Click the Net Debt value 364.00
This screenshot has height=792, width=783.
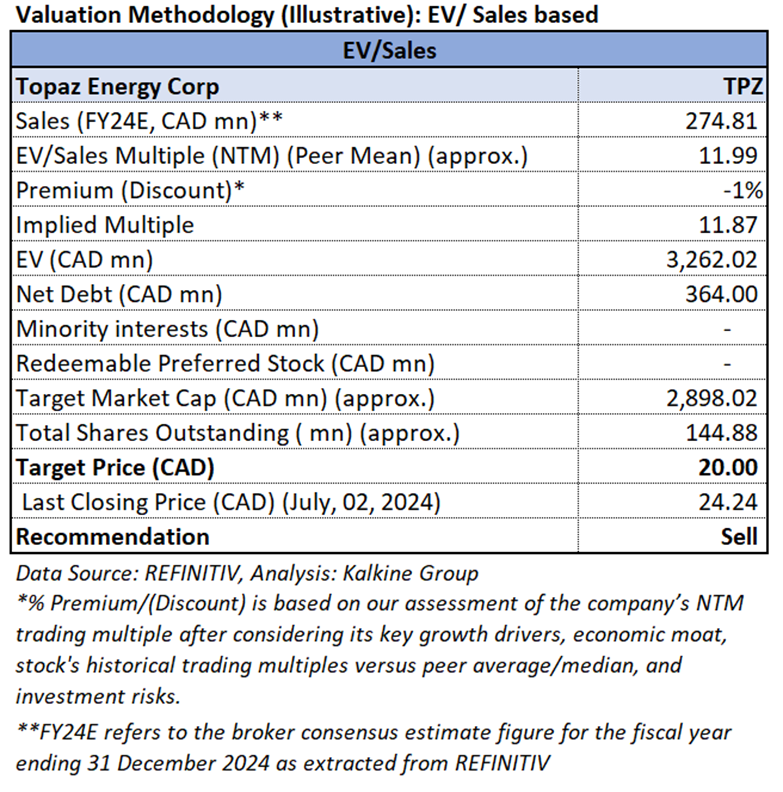[x=721, y=294]
